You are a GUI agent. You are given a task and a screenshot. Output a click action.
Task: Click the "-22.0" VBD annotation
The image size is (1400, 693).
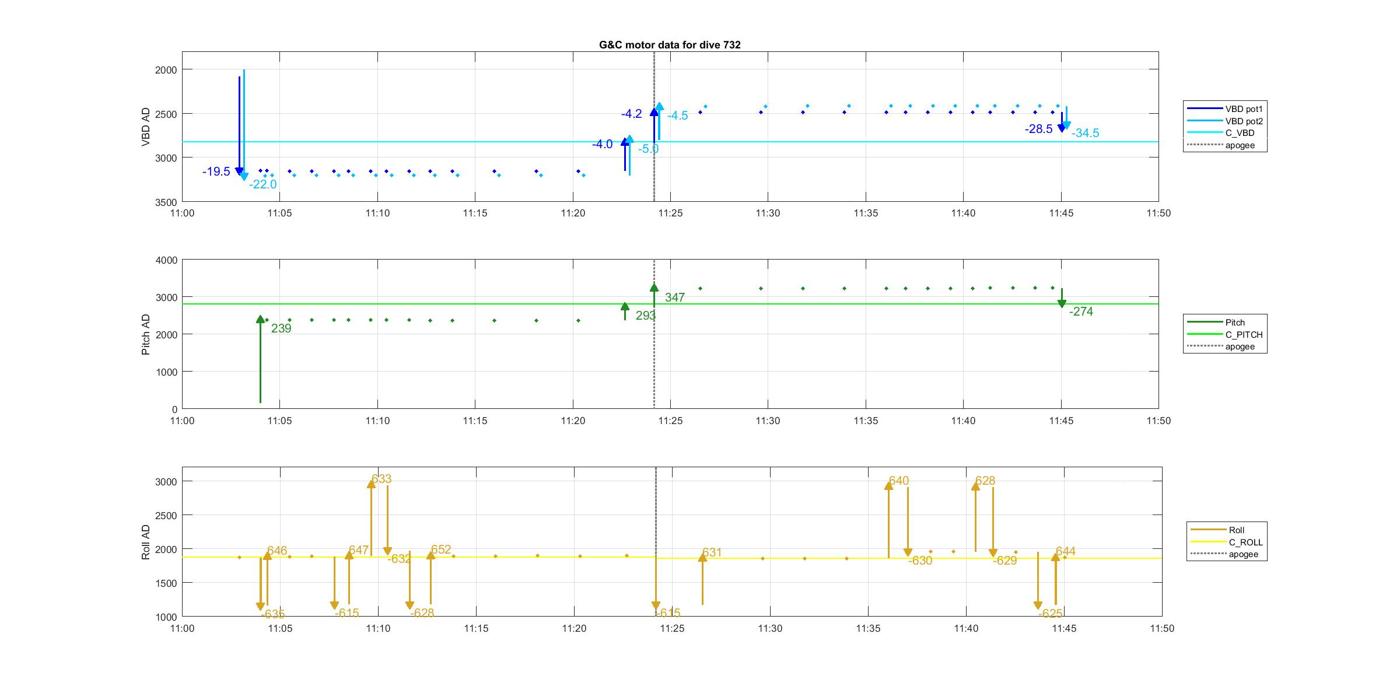pos(263,185)
